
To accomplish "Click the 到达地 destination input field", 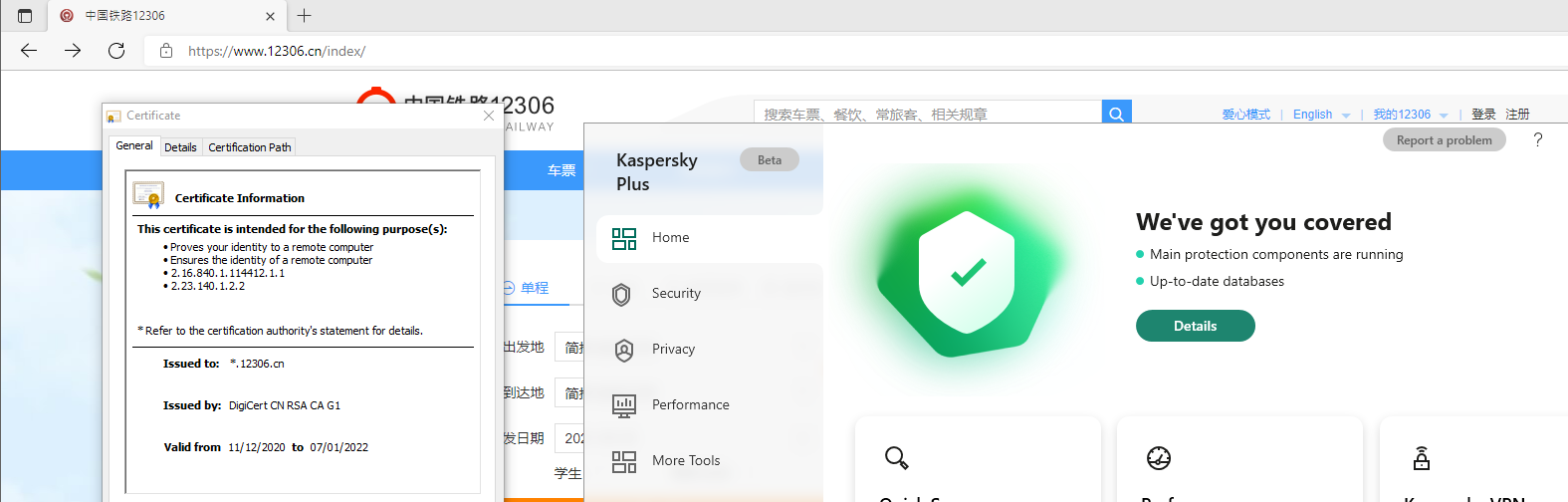I will point(569,393).
